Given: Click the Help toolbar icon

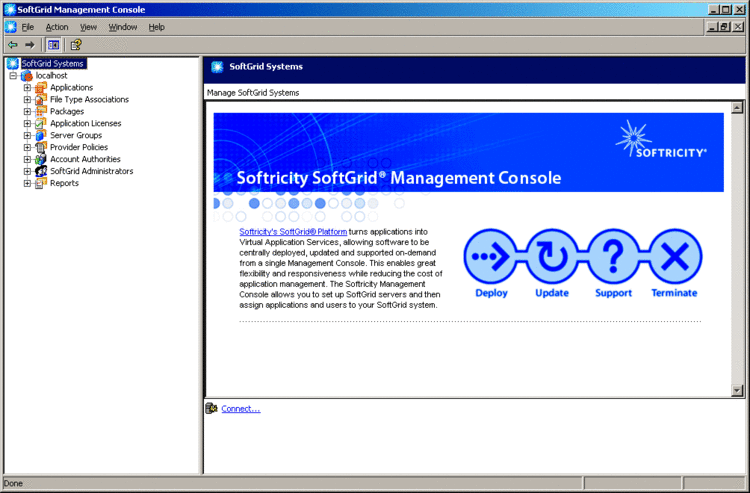Looking at the screenshot, I should click(x=75, y=44).
